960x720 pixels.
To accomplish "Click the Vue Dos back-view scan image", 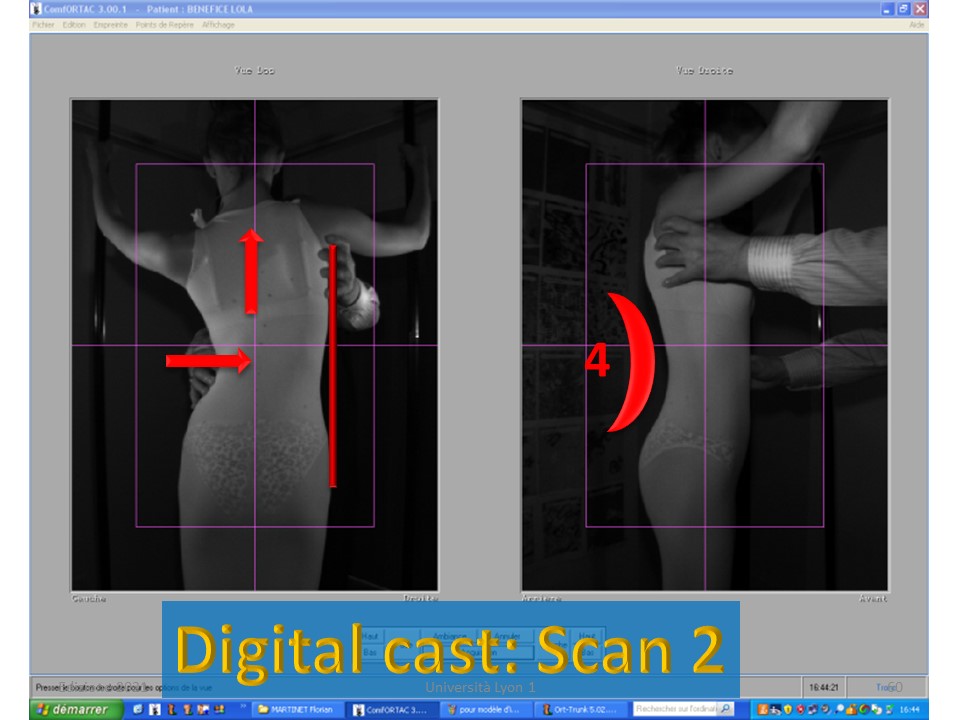I will (255, 345).
